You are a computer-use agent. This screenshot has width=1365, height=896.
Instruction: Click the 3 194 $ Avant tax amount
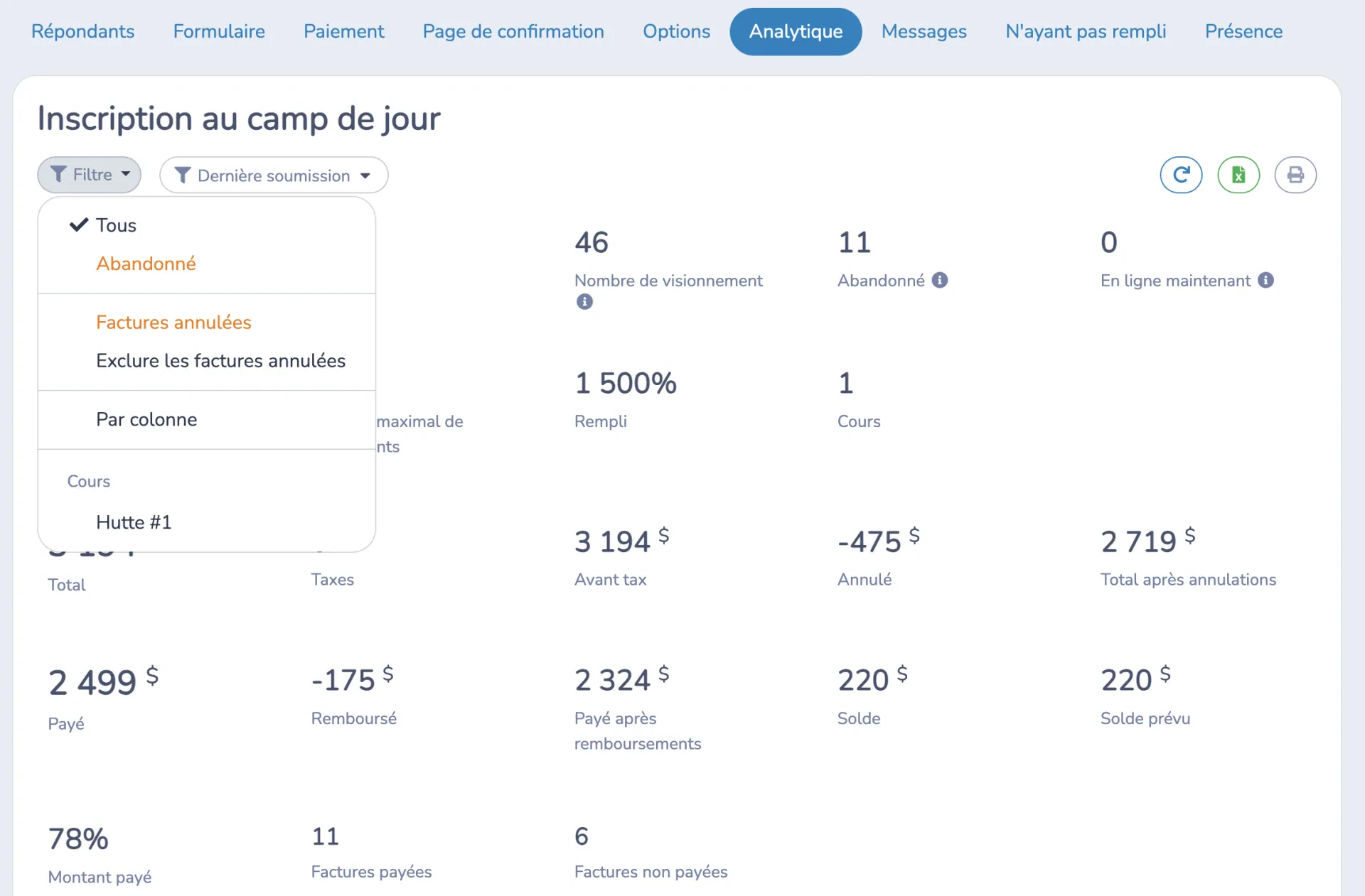(622, 541)
